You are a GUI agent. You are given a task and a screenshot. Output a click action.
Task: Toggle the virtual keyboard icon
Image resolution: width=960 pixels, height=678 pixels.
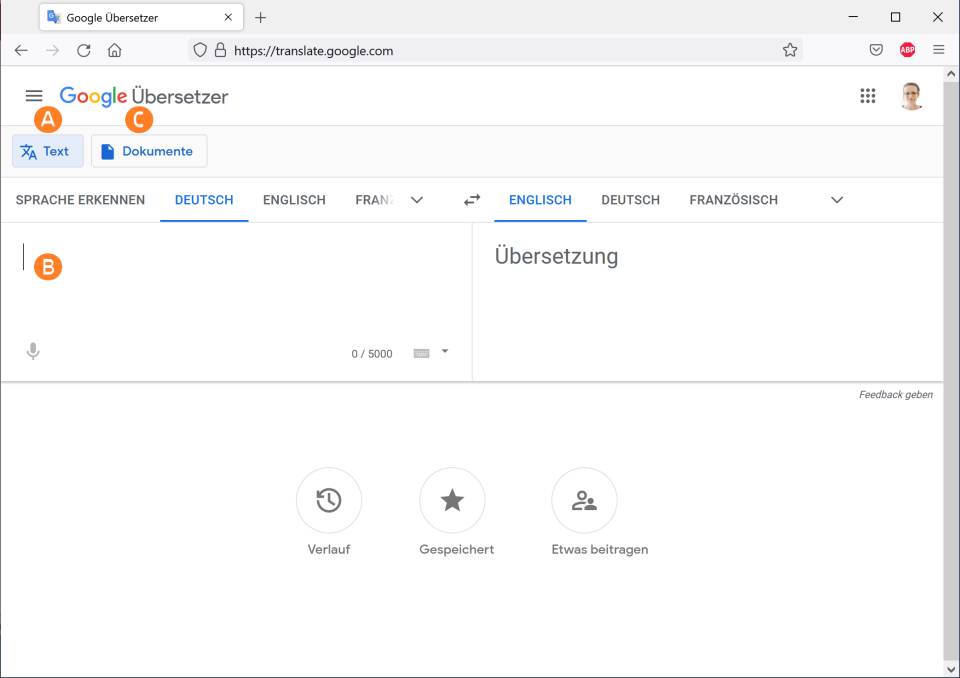[421, 353]
